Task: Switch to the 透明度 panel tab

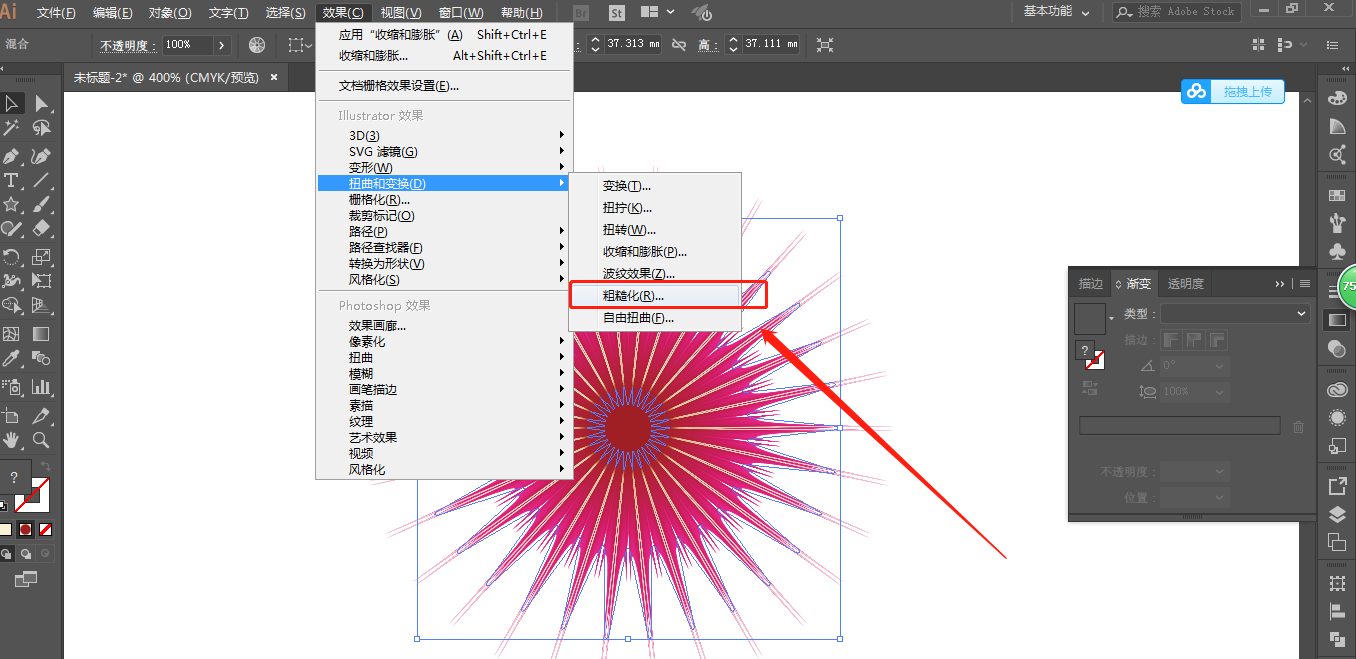Action: click(1186, 284)
